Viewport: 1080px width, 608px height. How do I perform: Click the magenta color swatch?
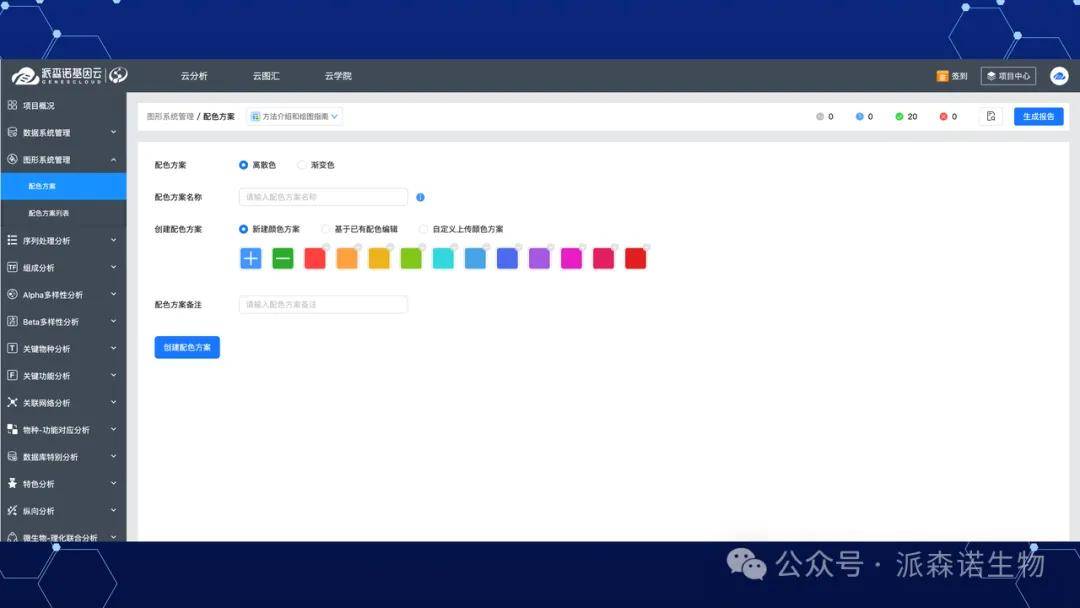pos(571,258)
